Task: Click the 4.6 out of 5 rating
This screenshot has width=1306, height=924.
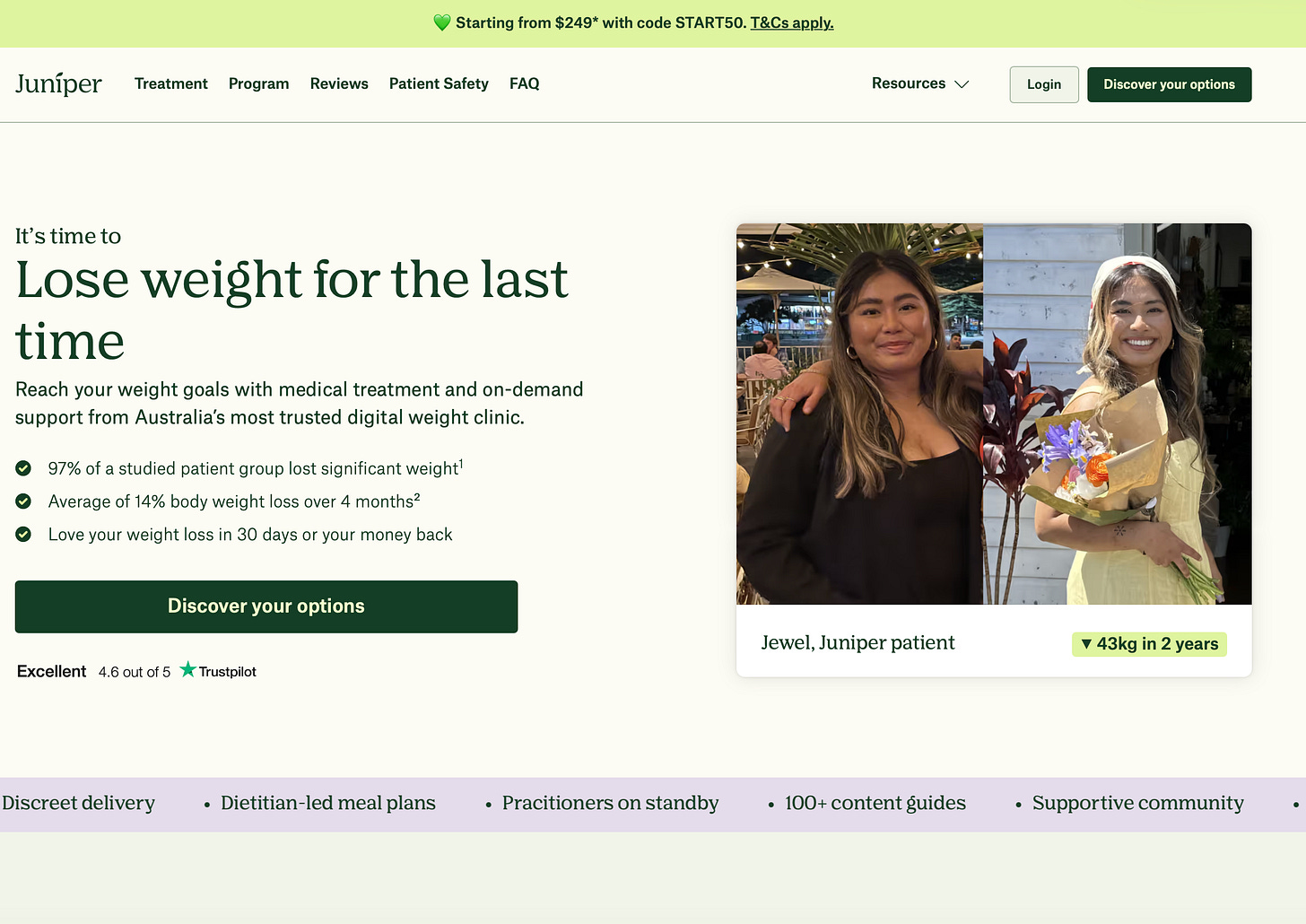Action: coord(135,672)
